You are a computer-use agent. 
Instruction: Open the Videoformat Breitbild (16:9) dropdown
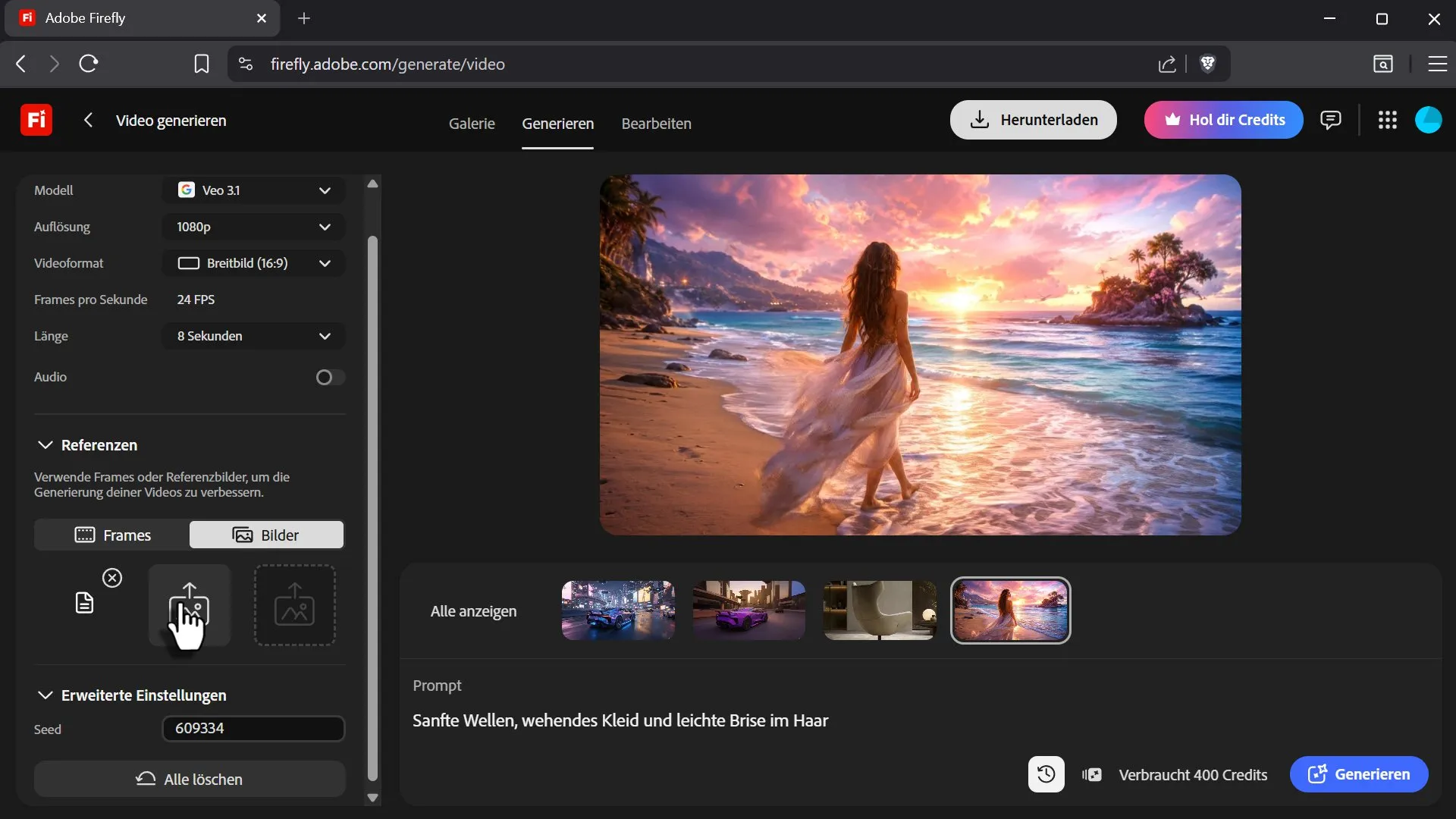253,263
